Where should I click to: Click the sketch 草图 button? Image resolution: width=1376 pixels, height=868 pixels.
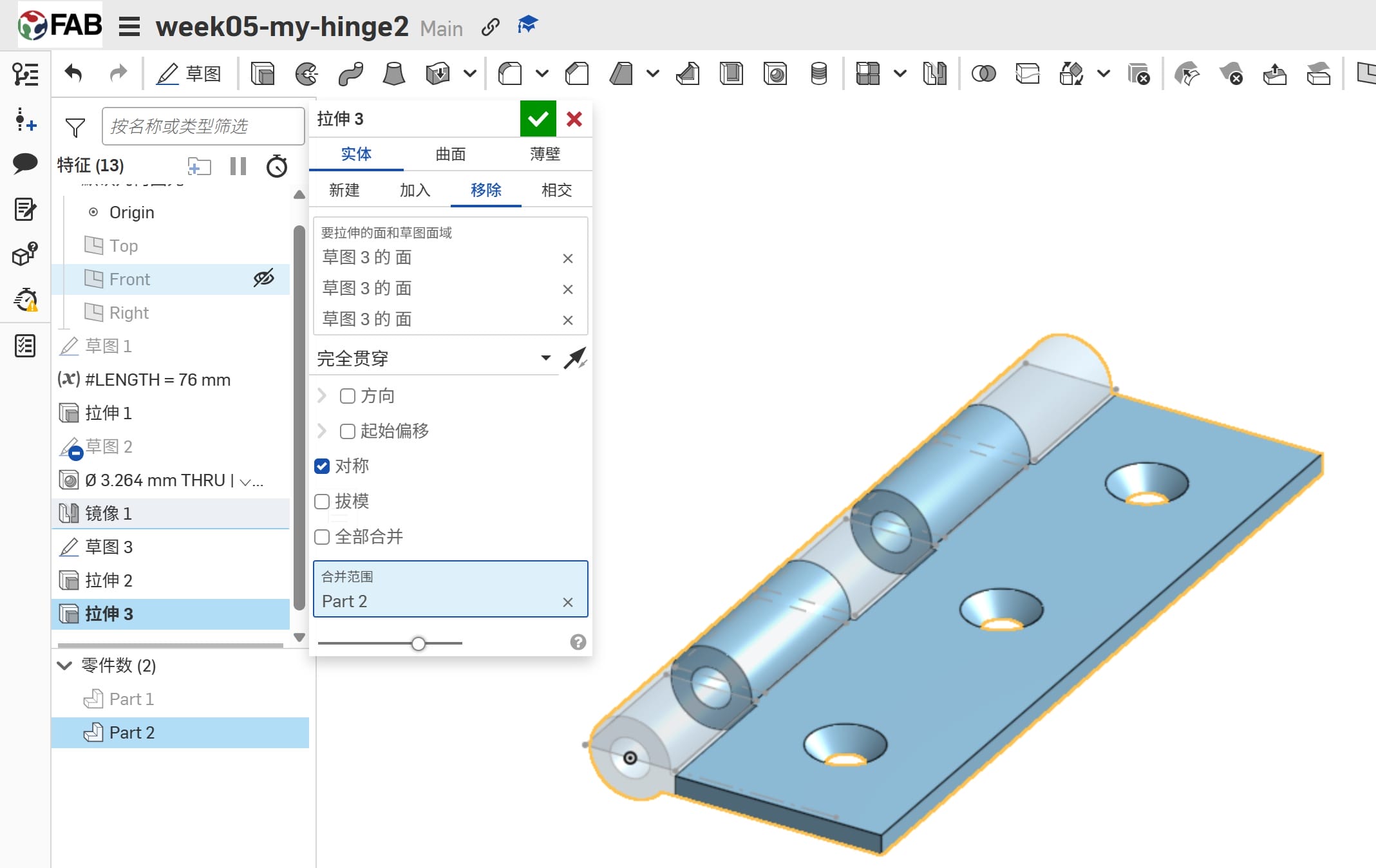click(189, 74)
